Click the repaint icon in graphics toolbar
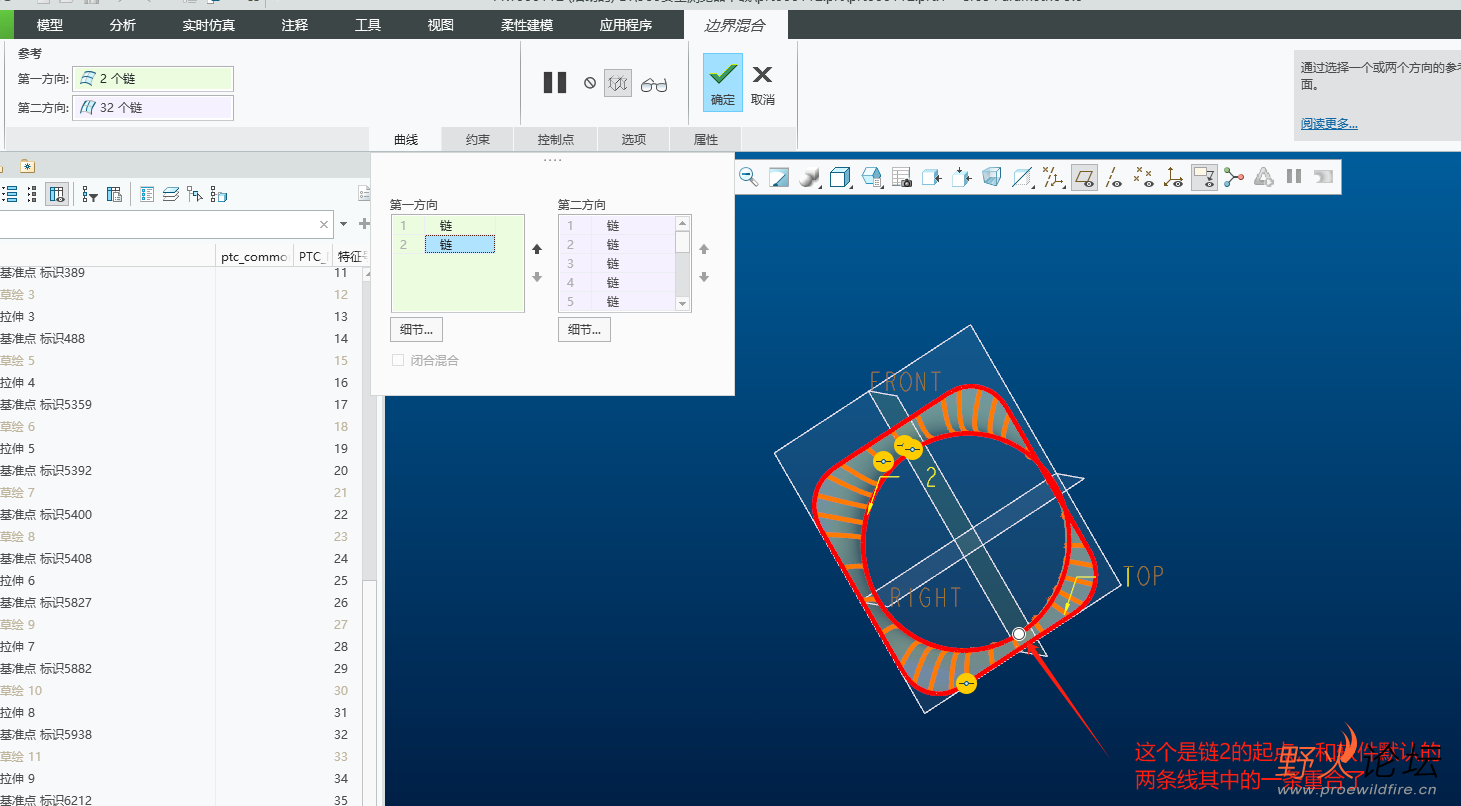 (779, 177)
